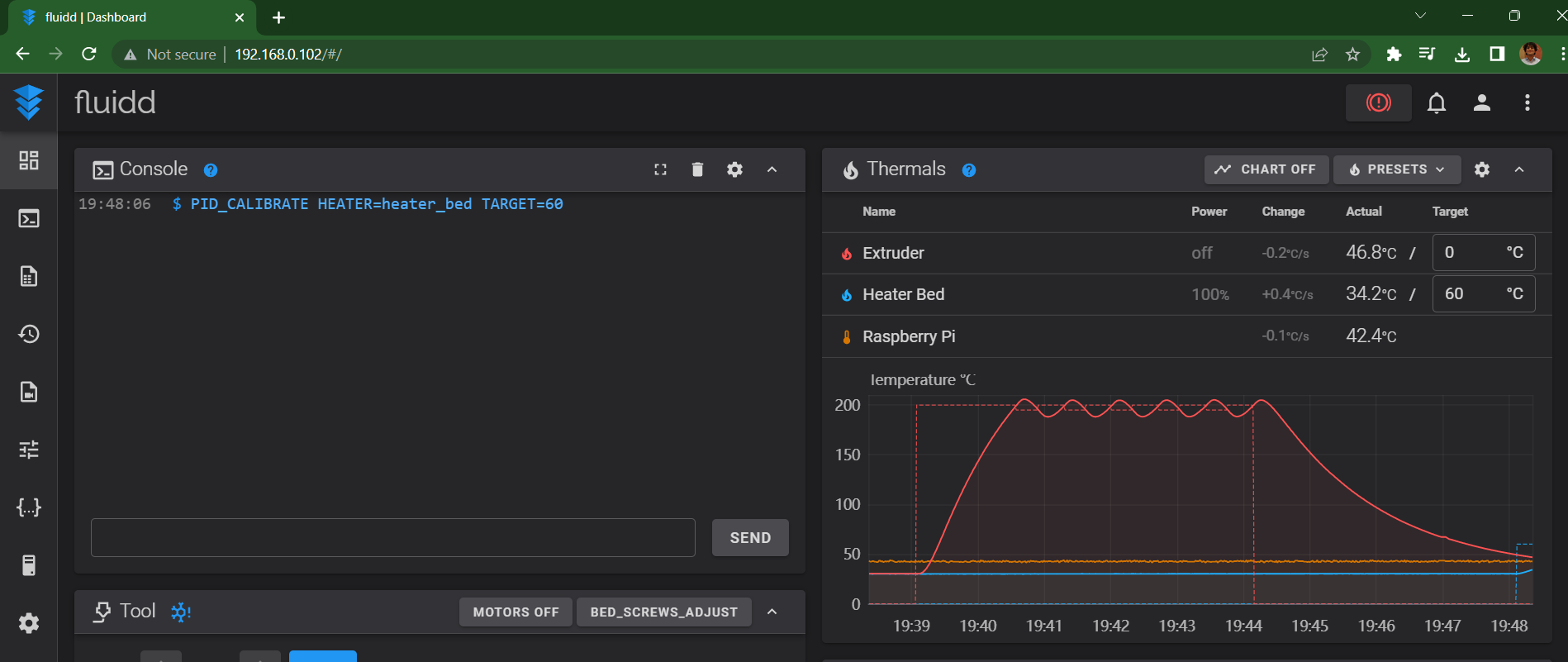Open the print History sidebar icon
Viewport: 1568px width, 662px height.
coord(29,334)
